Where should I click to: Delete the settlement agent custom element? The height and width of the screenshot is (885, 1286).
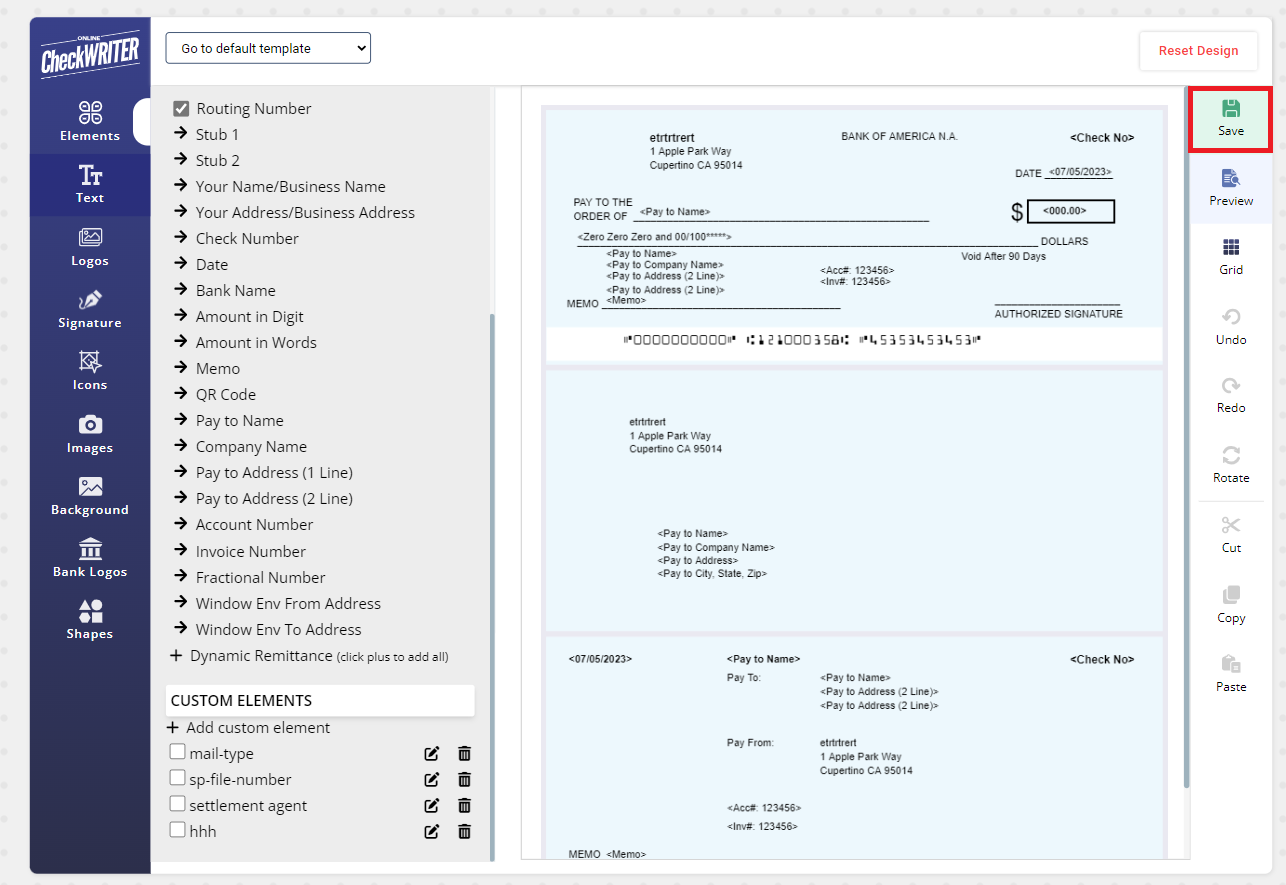pyautogui.click(x=464, y=806)
